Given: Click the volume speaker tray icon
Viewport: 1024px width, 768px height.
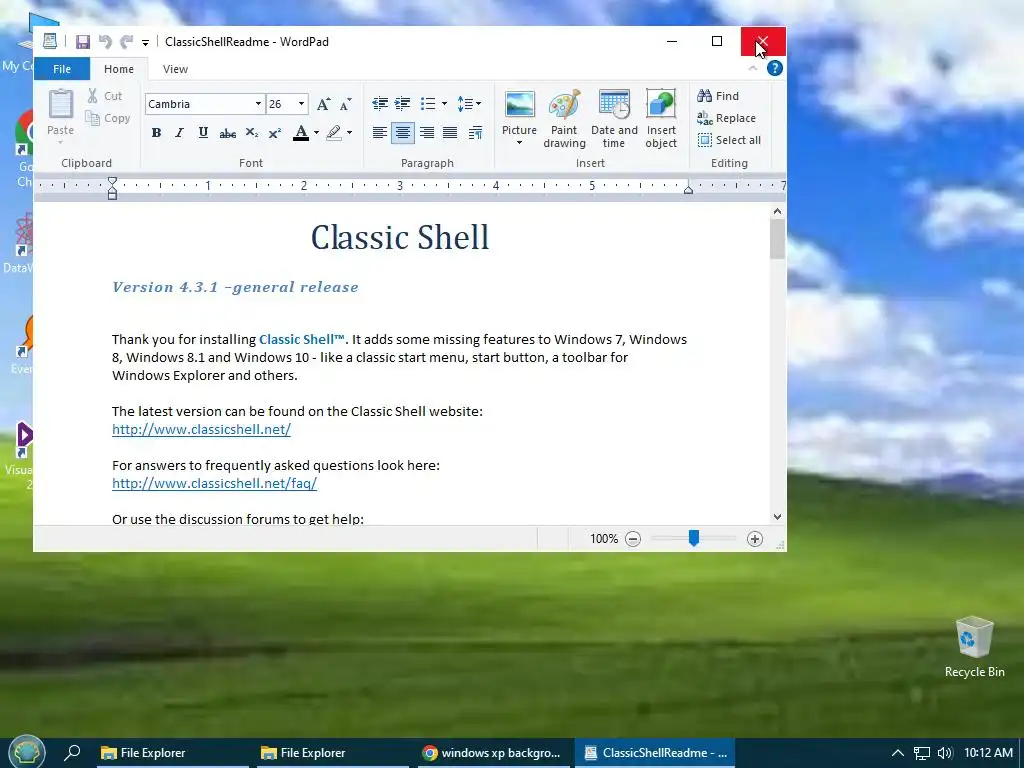Looking at the screenshot, I should [944, 753].
